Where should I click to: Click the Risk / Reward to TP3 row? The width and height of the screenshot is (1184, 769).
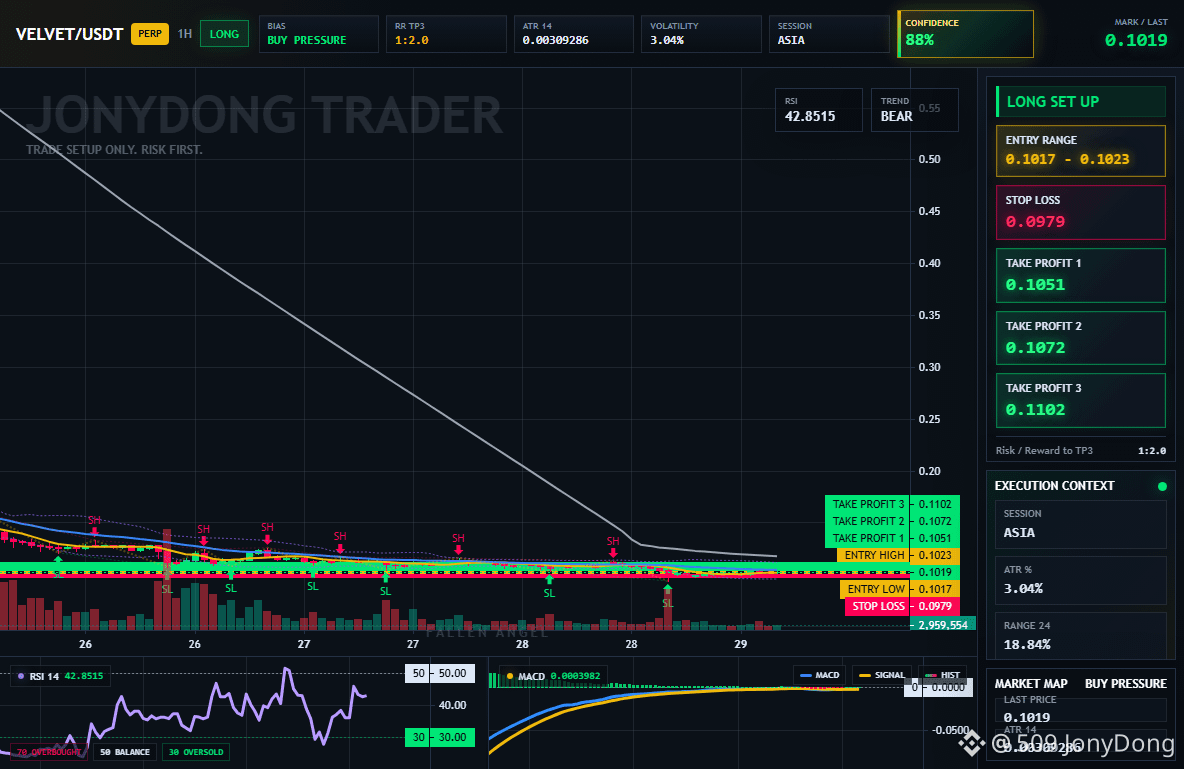1081,450
